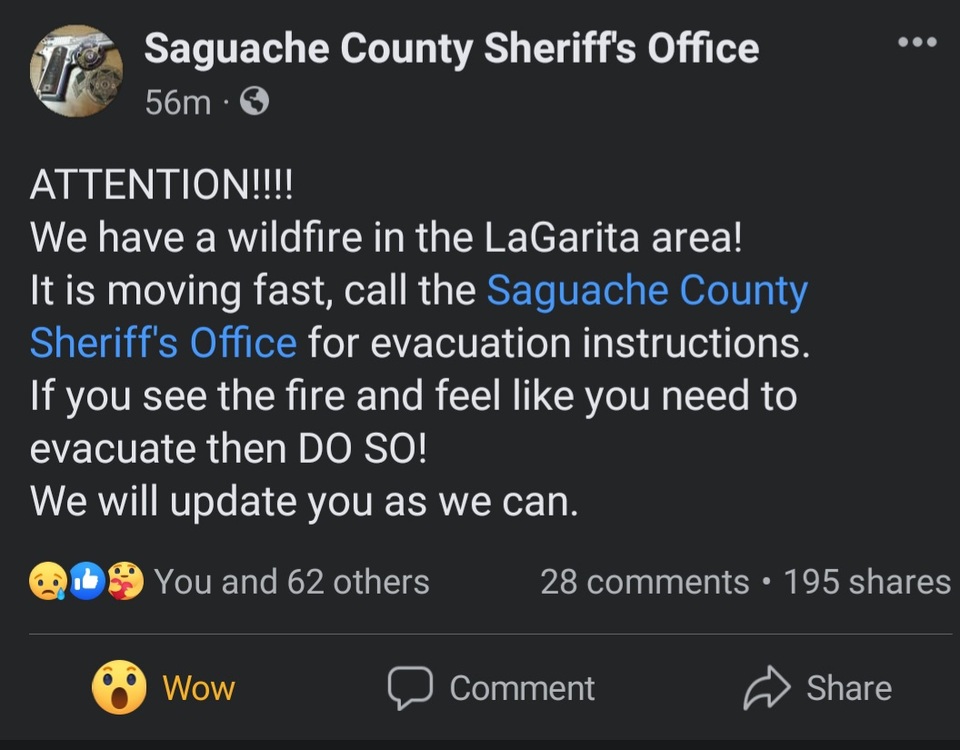960x750 pixels.
Task: Click the 56m post timestamp
Action: click(x=178, y=101)
